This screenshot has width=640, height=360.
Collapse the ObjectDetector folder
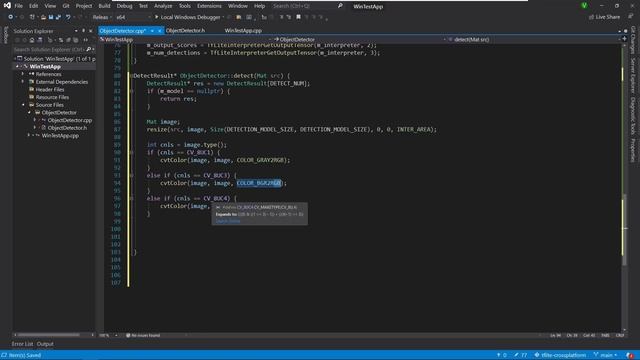[x=29, y=113]
